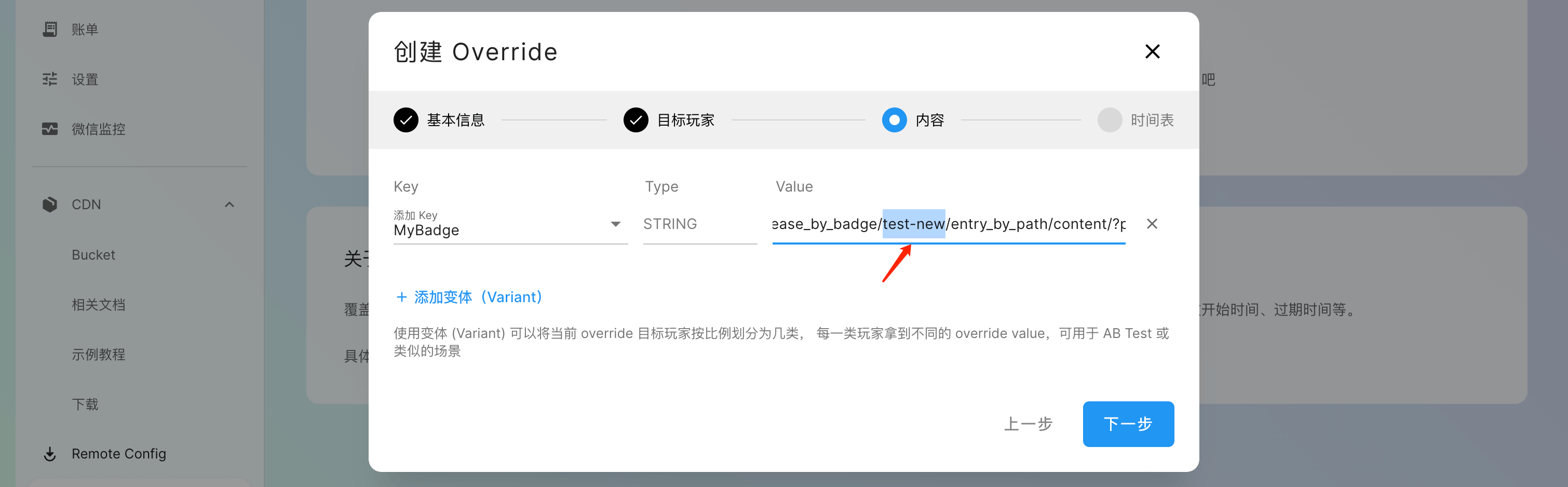Select the 内容 step indicator
This screenshot has height=487, width=1568.
pos(894,120)
